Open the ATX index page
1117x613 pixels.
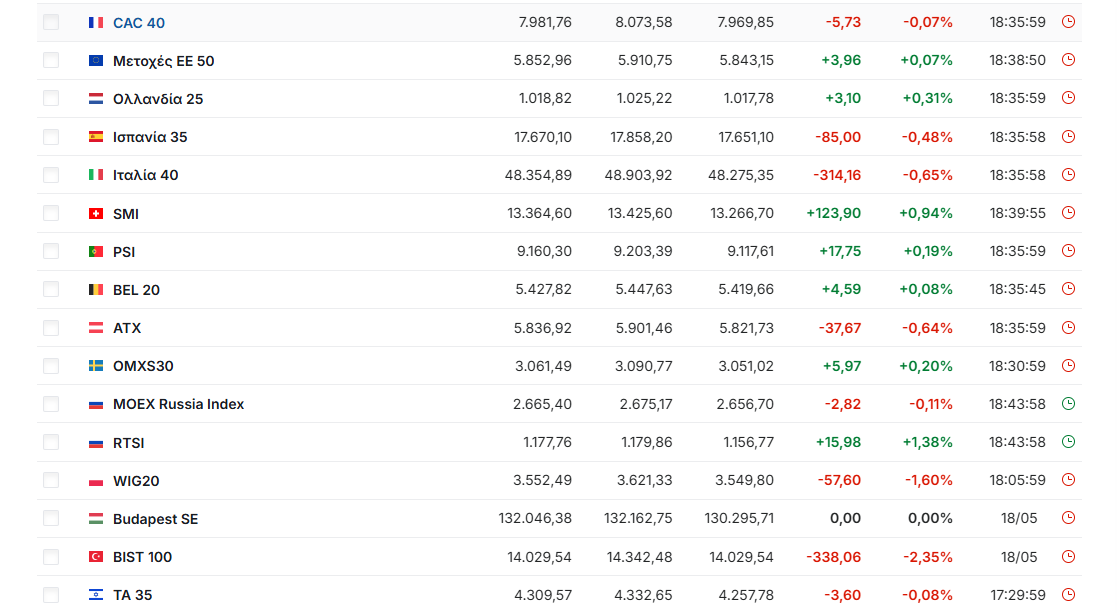(x=127, y=328)
